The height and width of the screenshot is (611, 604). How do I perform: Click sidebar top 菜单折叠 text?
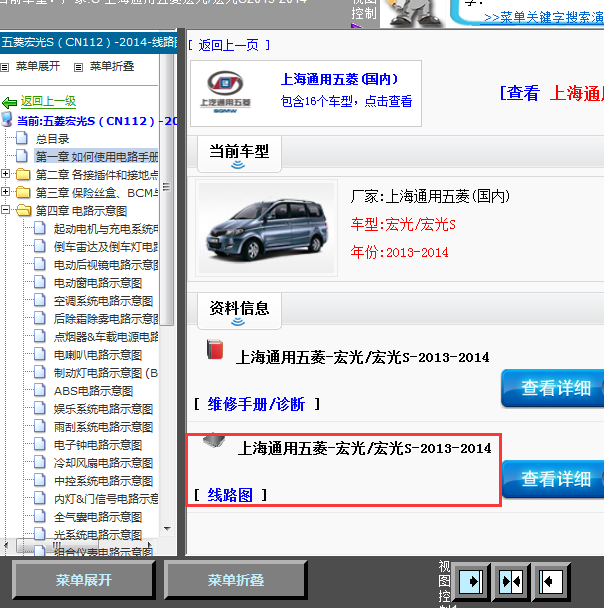[112, 66]
